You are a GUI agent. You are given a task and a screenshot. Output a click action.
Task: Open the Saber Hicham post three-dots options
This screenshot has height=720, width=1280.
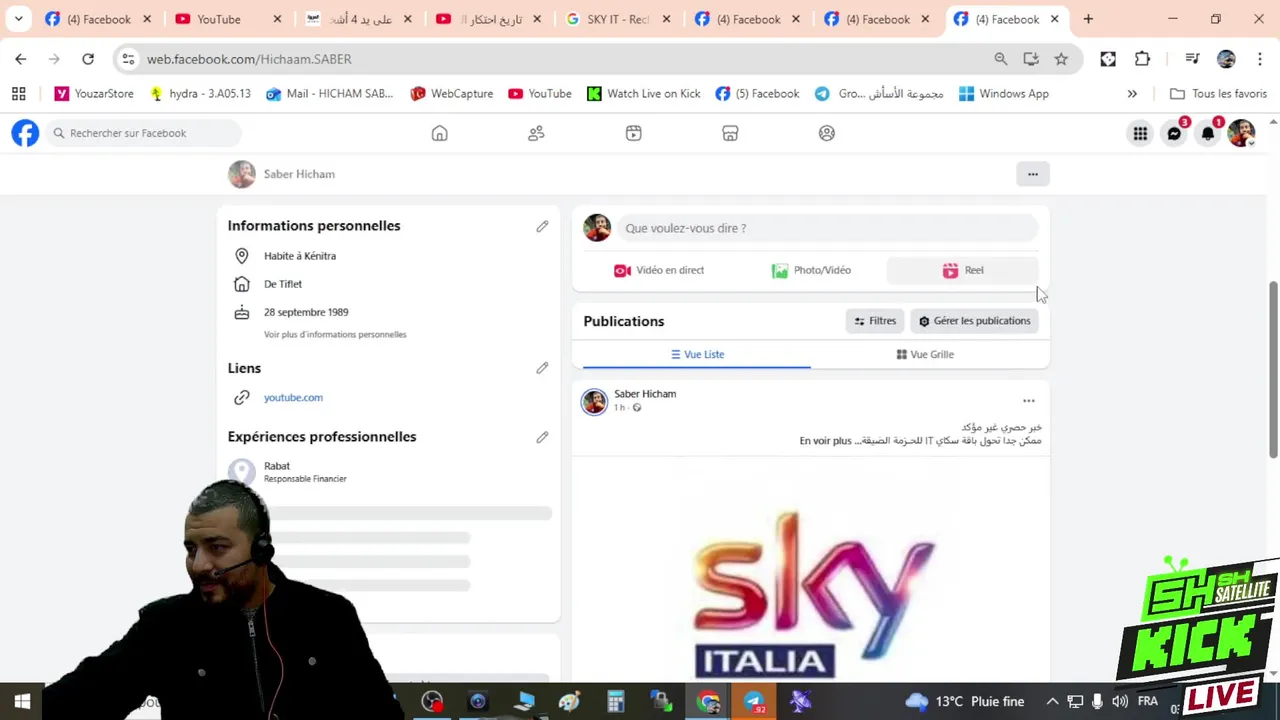(x=1028, y=401)
